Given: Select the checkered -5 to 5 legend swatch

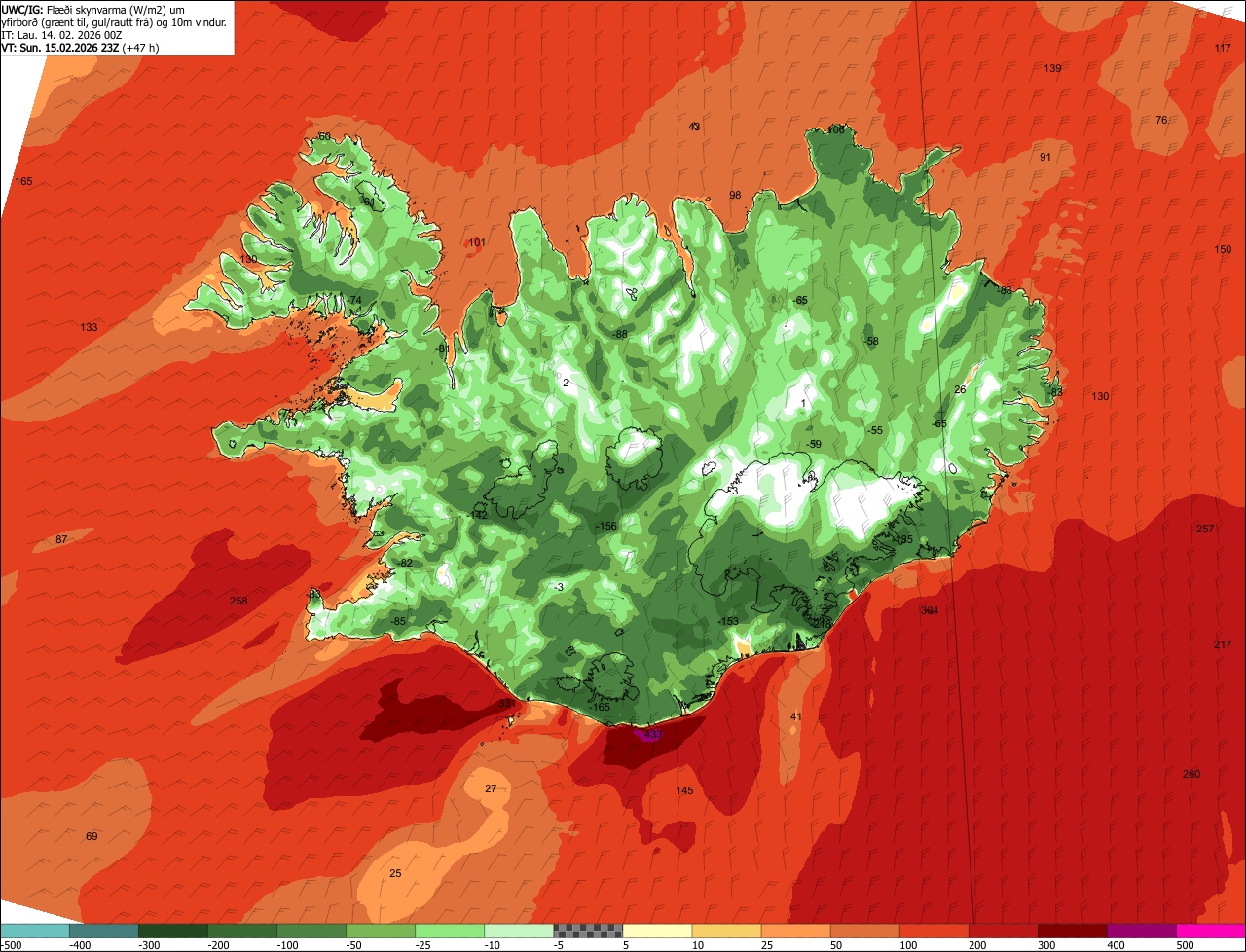Looking at the screenshot, I should [x=587, y=931].
